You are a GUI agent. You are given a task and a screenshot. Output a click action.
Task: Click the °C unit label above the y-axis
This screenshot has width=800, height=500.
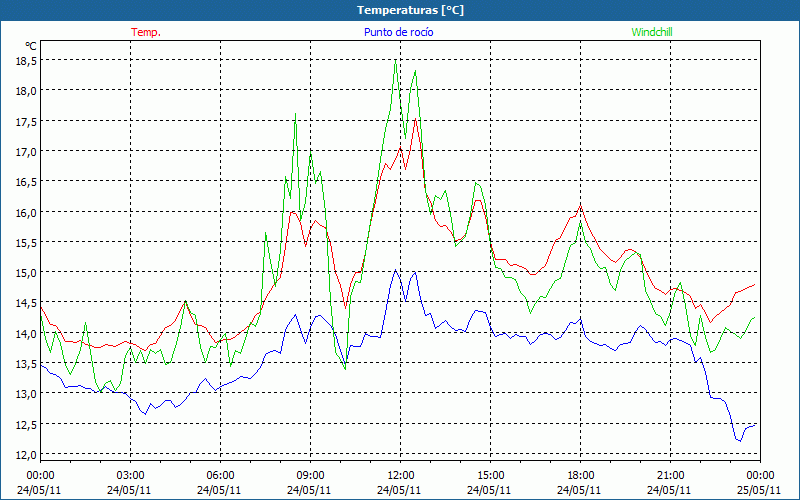[x=31, y=46]
